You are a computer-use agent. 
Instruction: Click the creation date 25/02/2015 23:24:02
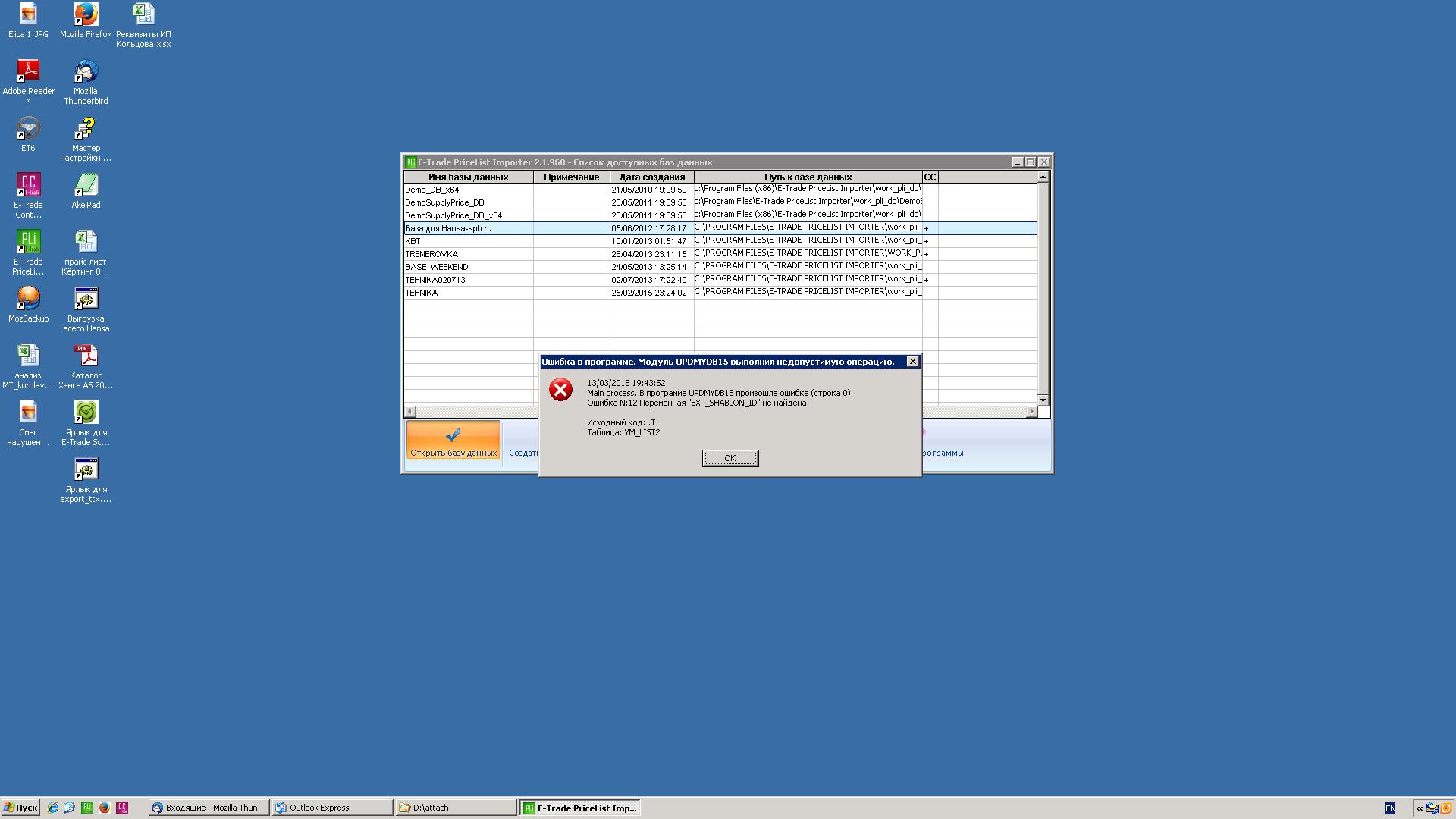click(649, 293)
